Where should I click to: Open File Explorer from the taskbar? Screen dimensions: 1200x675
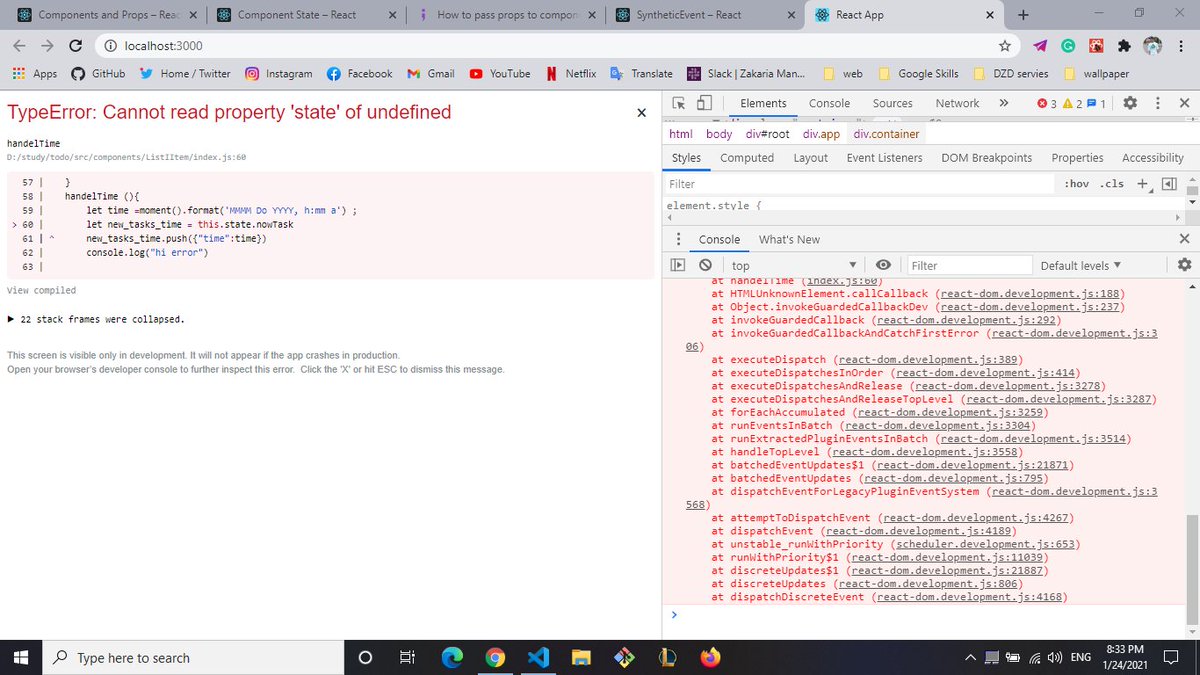click(581, 657)
